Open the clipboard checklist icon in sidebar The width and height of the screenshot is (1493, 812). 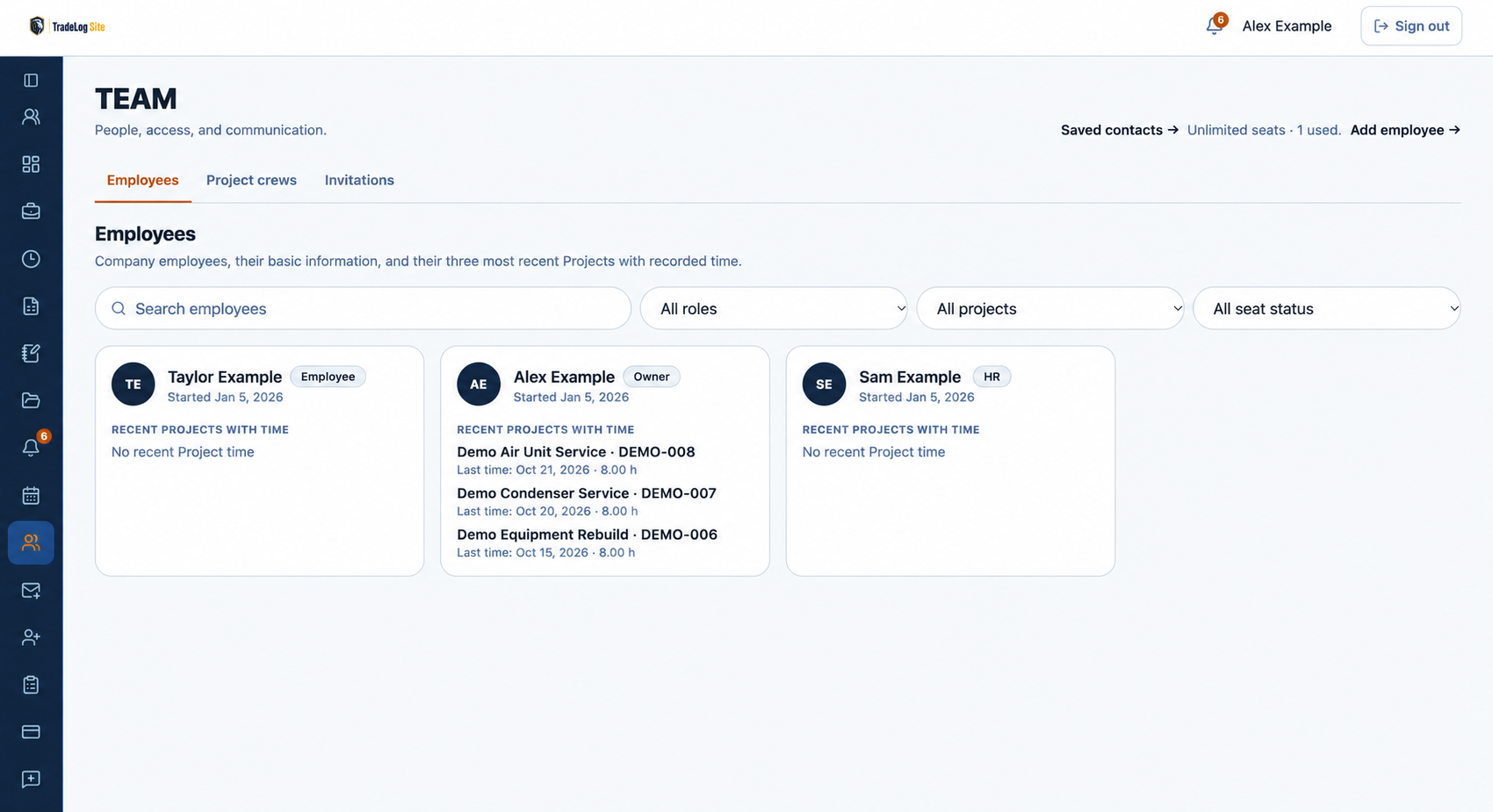pos(31,685)
